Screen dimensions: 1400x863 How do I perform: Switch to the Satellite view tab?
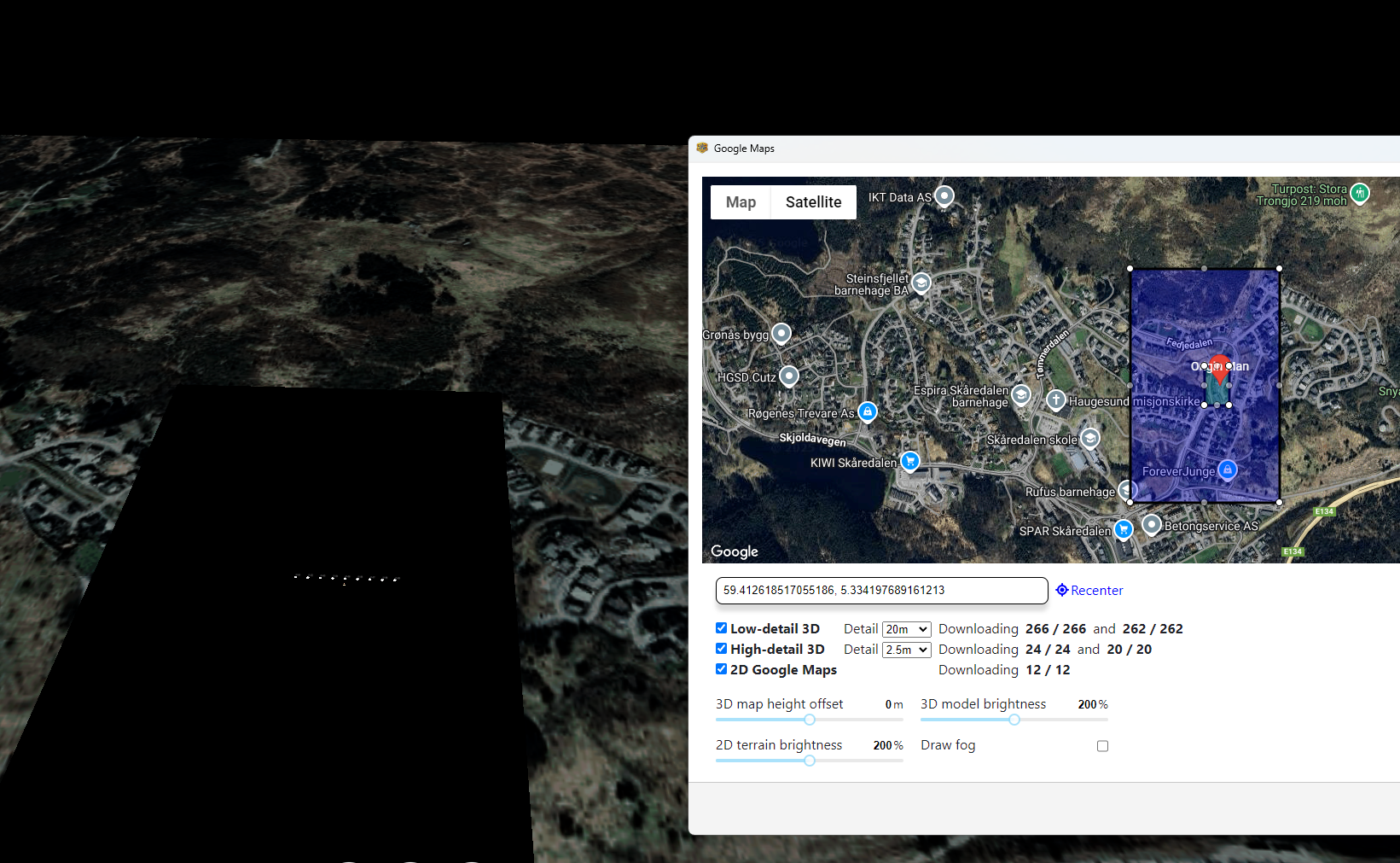[x=813, y=202]
